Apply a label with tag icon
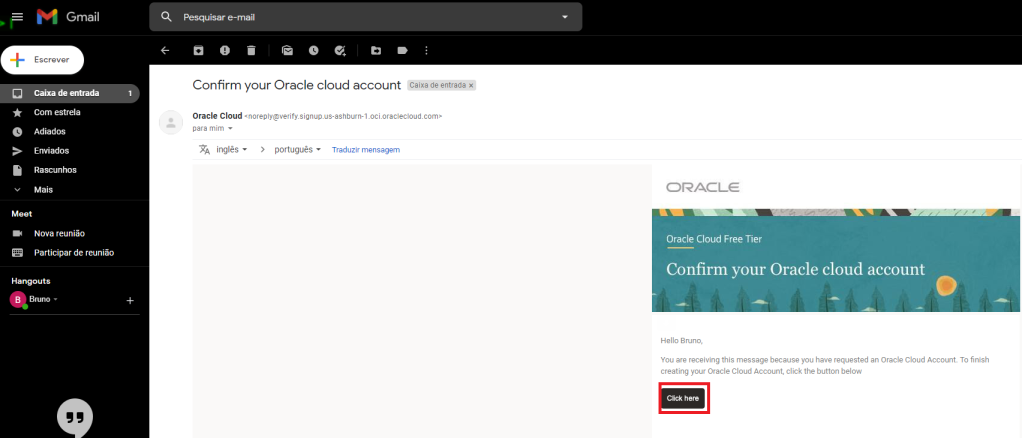Screen dimensions: 1022x438 click(402, 50)
